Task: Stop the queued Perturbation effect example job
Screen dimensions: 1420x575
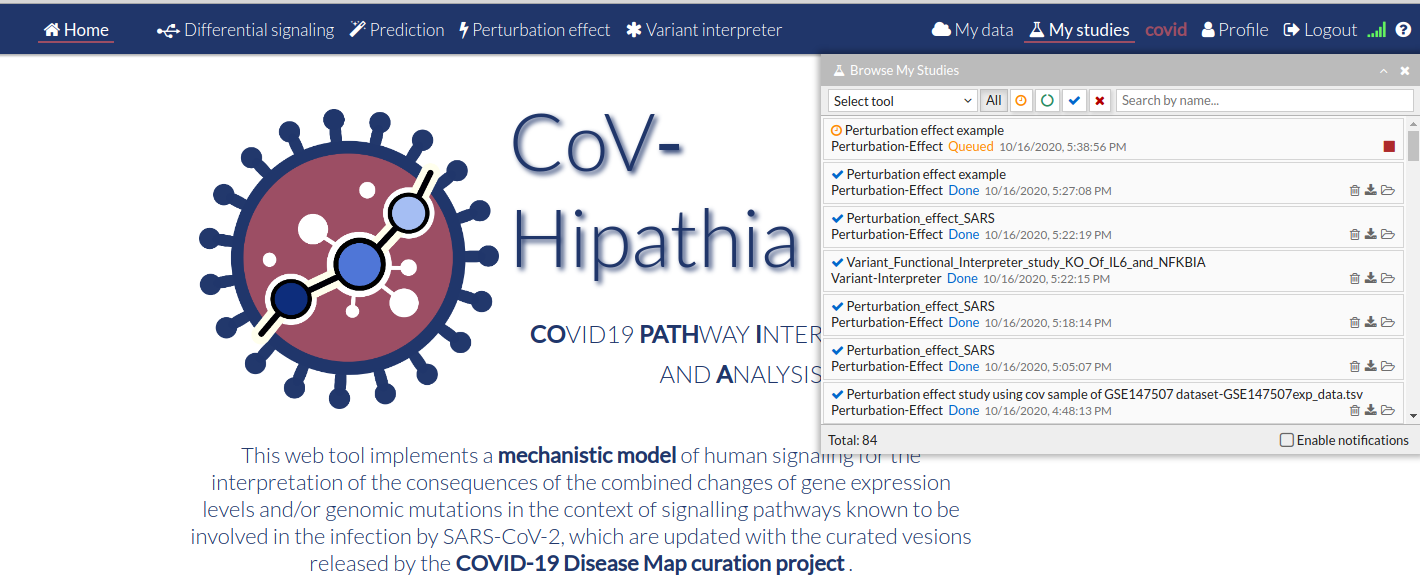Action: point(1389,147)
